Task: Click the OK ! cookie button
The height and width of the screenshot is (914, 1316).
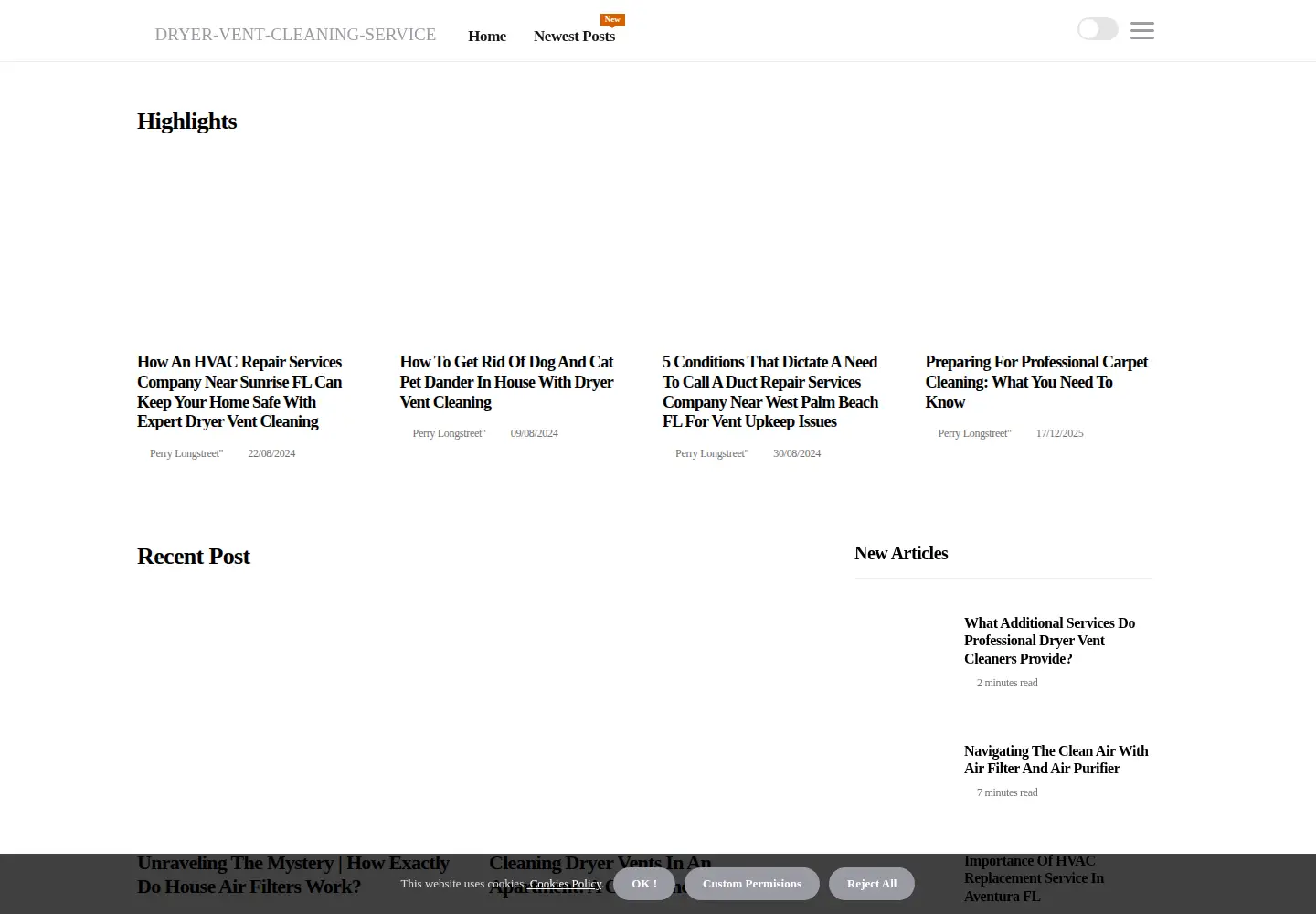Action: (x=644, y=884)
